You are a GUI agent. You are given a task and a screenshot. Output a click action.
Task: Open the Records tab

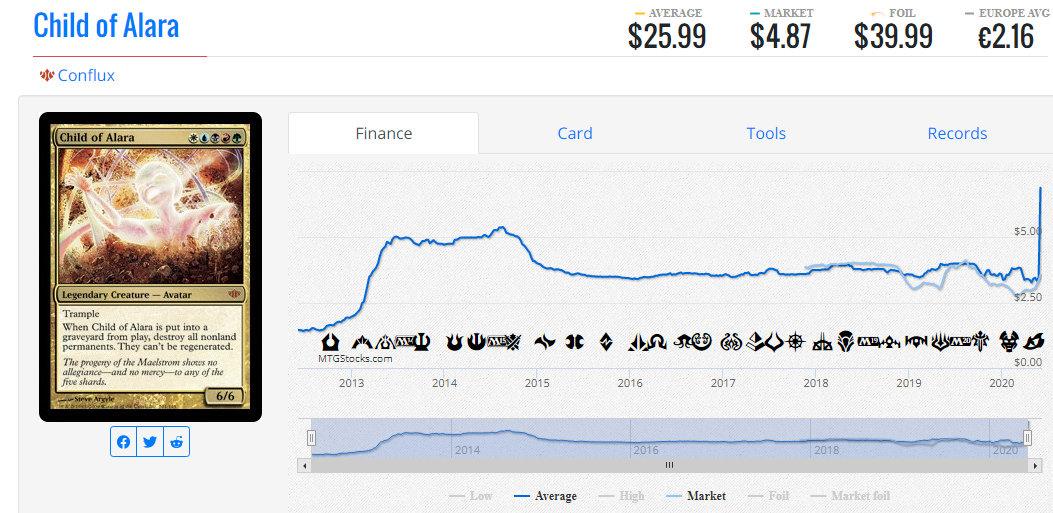coord(957,133)
